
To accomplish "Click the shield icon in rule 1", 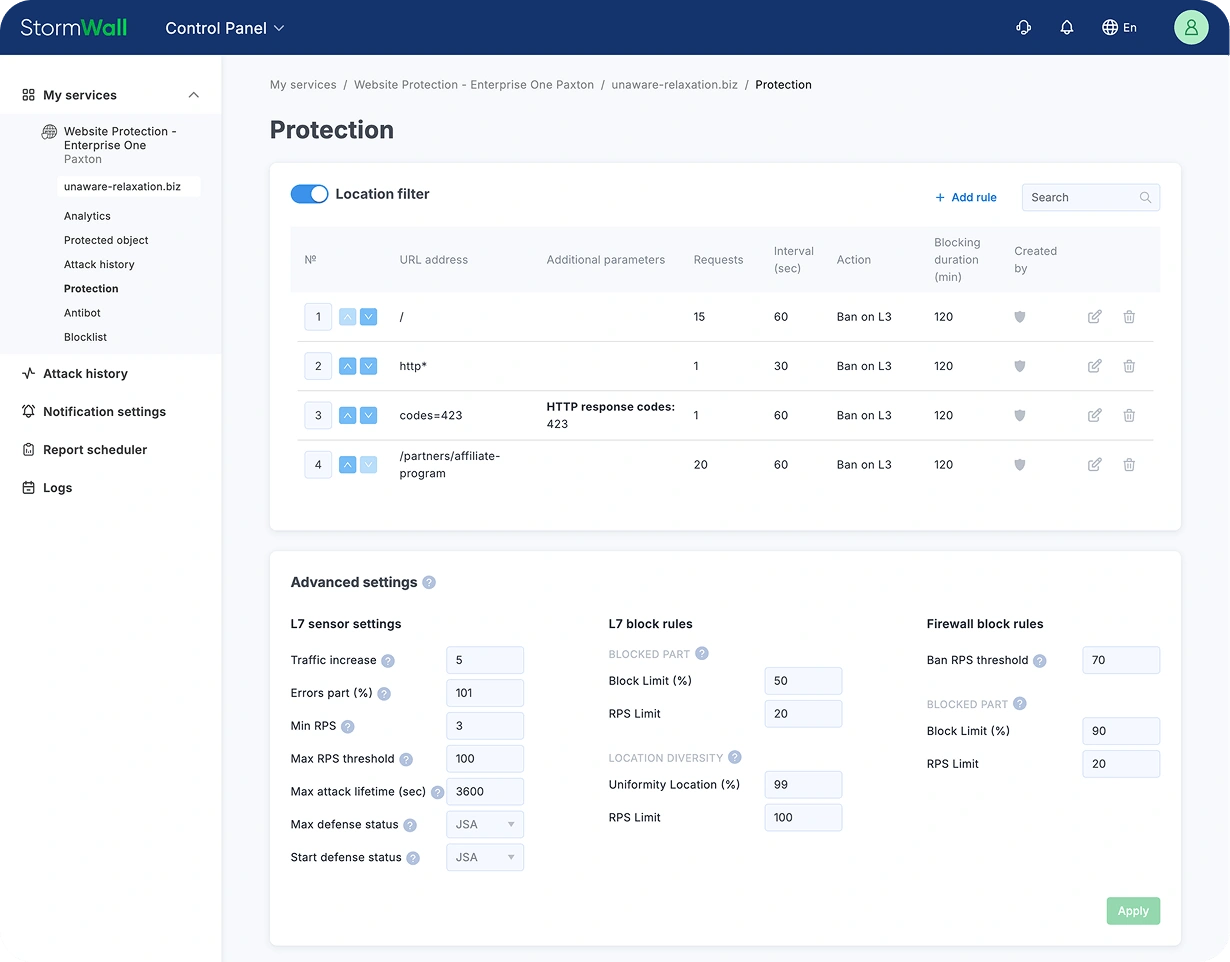I will click(1020, 317).
